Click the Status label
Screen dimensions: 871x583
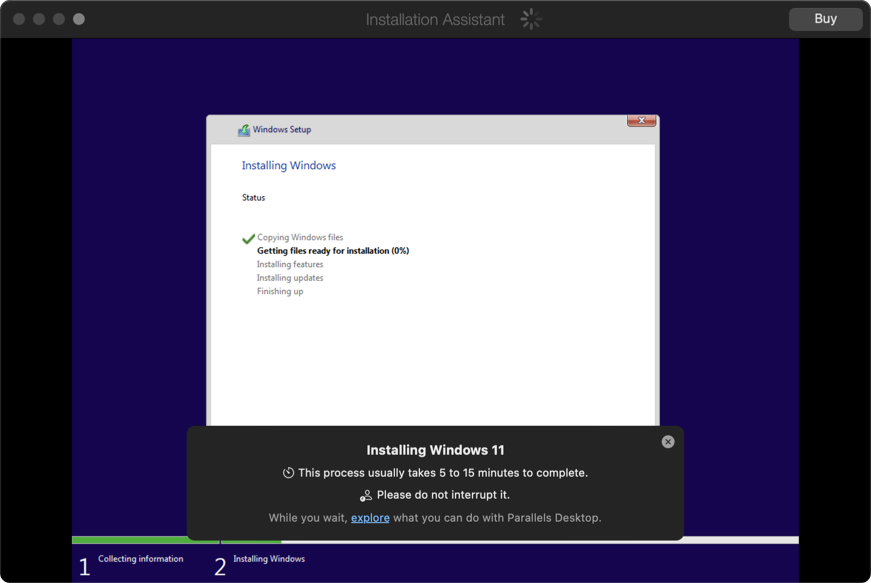(253, 198)
